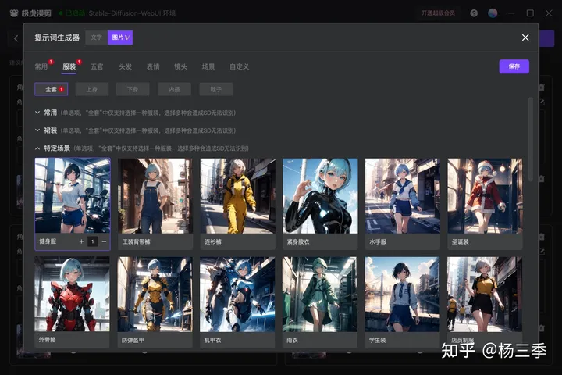Collapse the 特定场景 section
This screenshot has width=564, height=376.
(x=37, y=148)
